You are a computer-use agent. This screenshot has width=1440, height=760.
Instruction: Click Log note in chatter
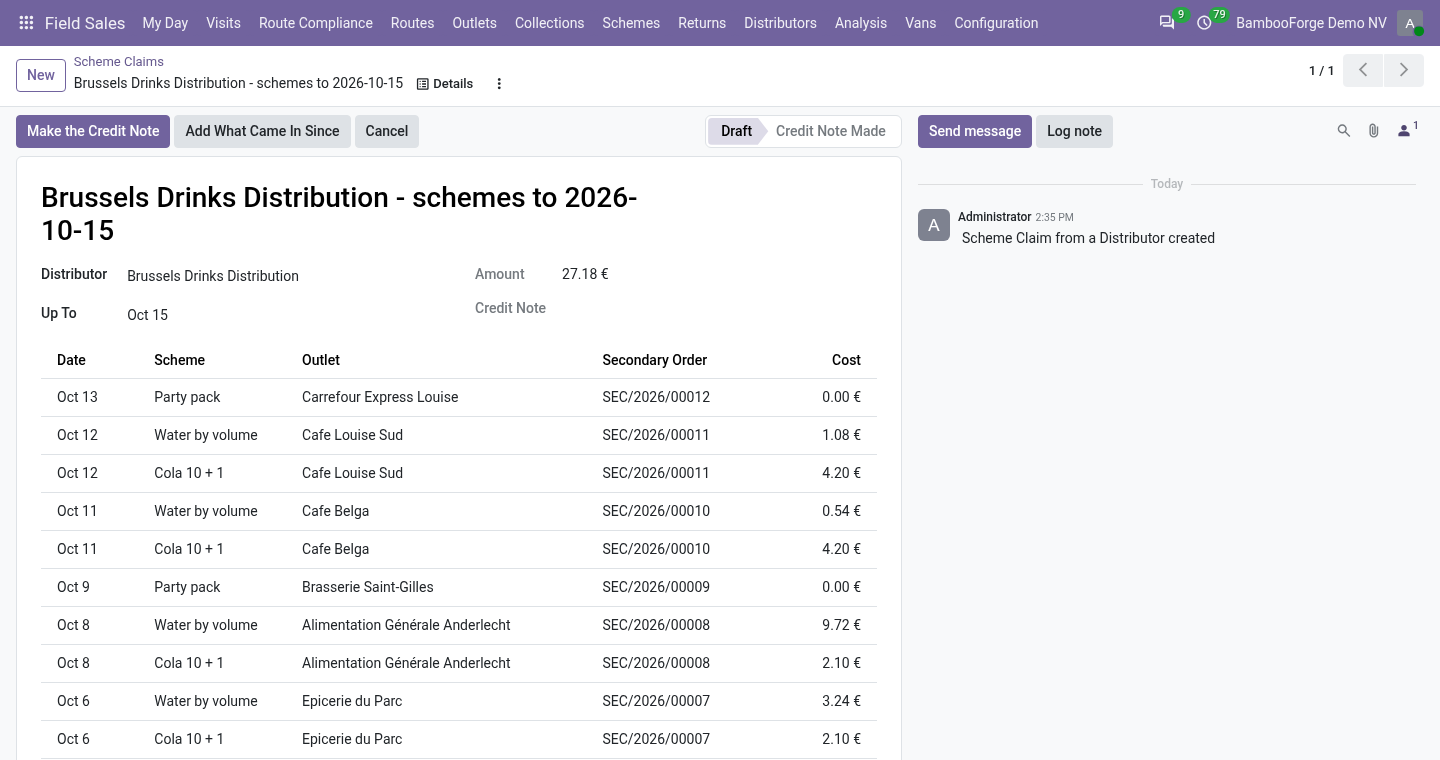click(x=1074, y=131)
